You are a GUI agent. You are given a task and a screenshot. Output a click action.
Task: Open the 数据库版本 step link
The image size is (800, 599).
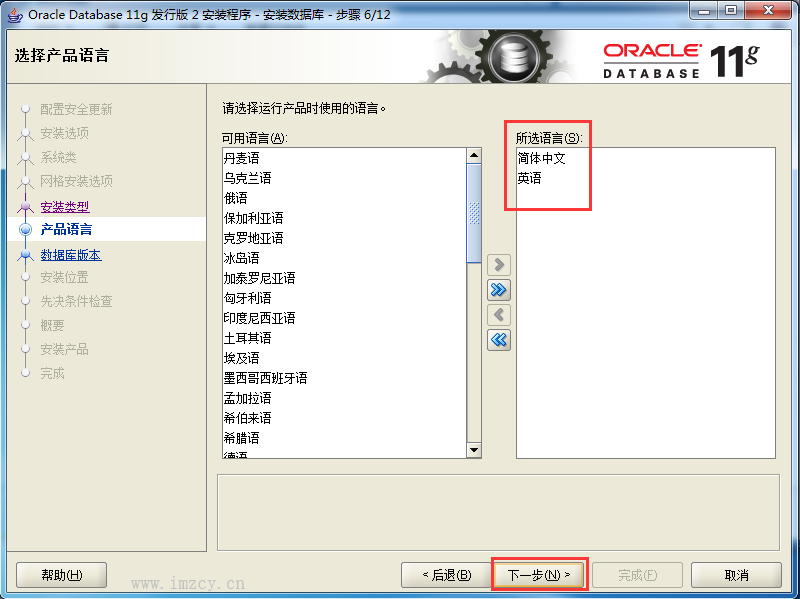click(71, 255)
